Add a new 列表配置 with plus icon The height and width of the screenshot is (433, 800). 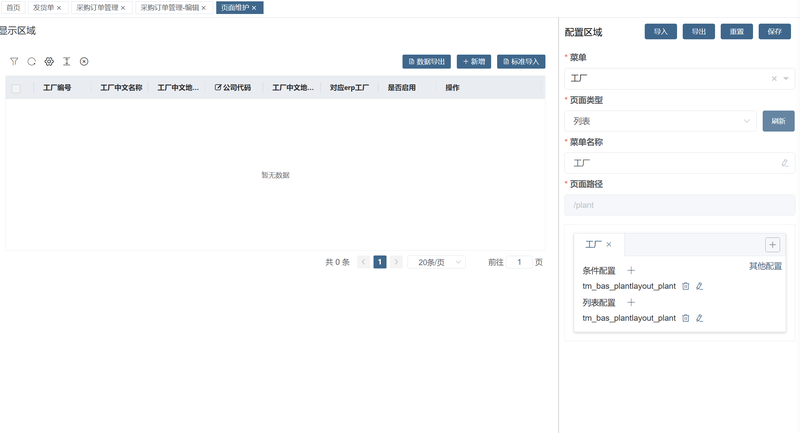[x=631, y=302]
